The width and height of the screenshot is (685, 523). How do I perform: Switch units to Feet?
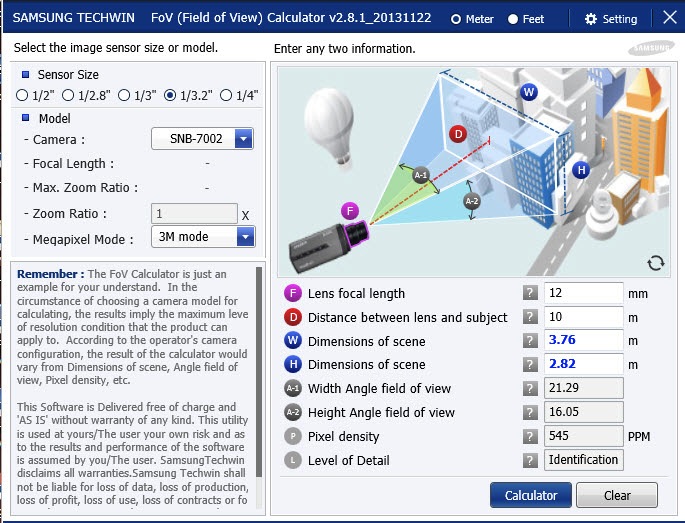[x=513, y=19]
